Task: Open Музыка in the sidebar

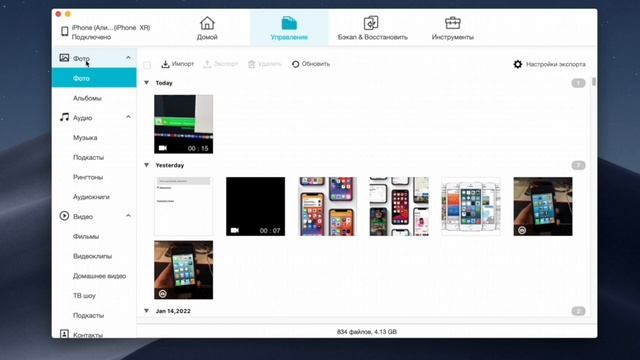Action: (85, 138)
